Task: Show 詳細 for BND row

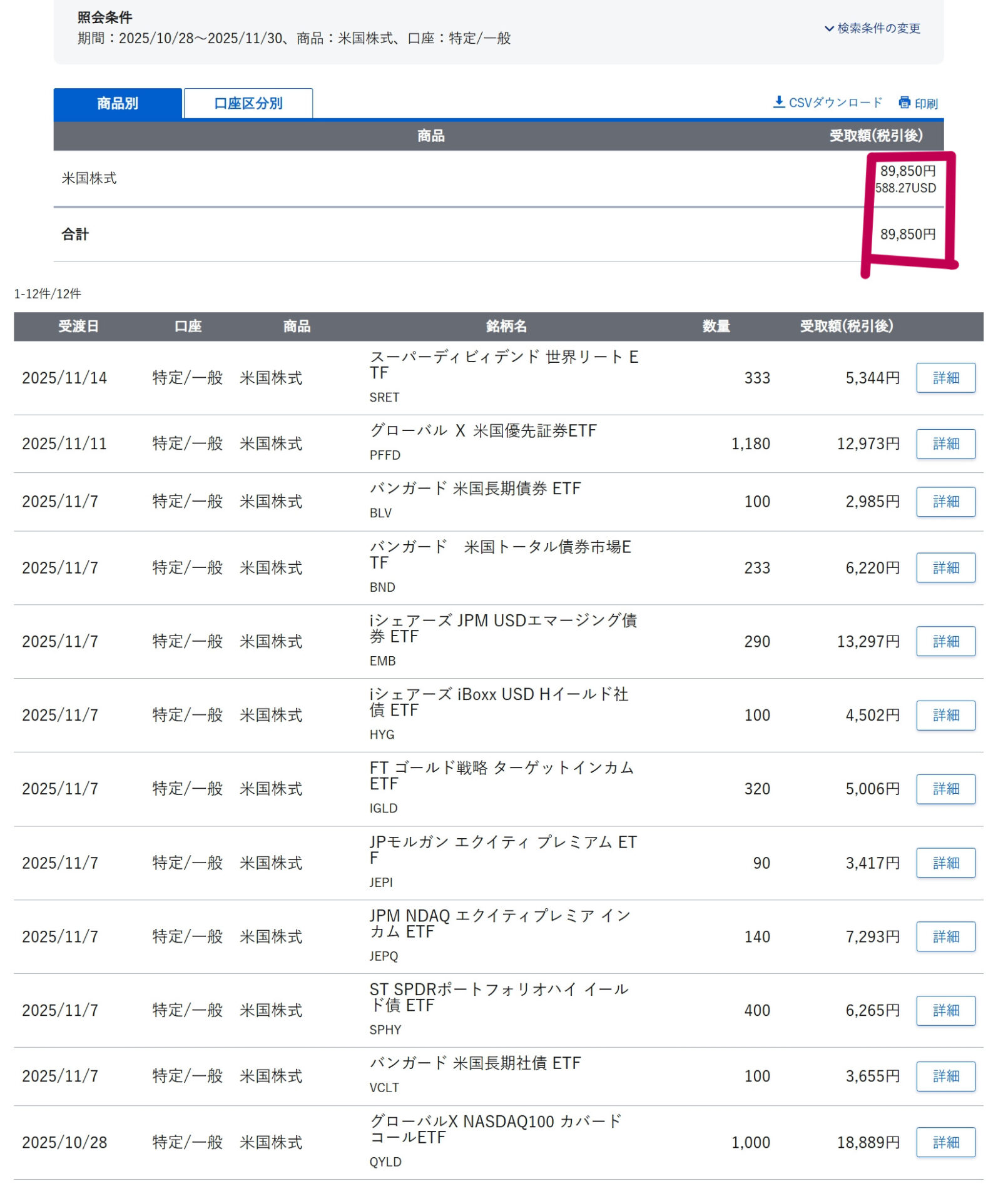Action: pyautogui.click(x=945, y=567)
